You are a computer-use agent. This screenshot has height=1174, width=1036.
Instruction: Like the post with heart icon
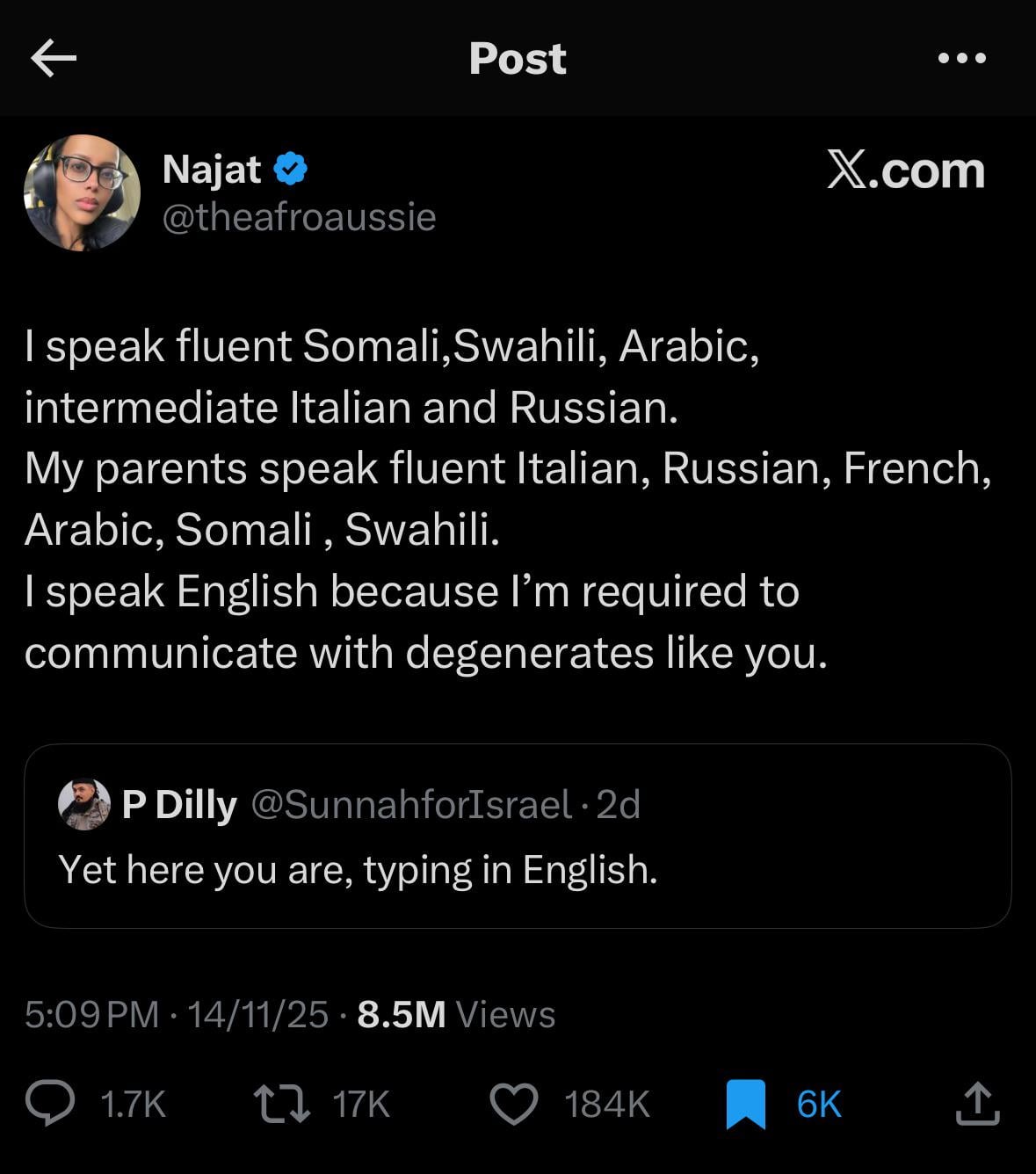(513, 1104)
